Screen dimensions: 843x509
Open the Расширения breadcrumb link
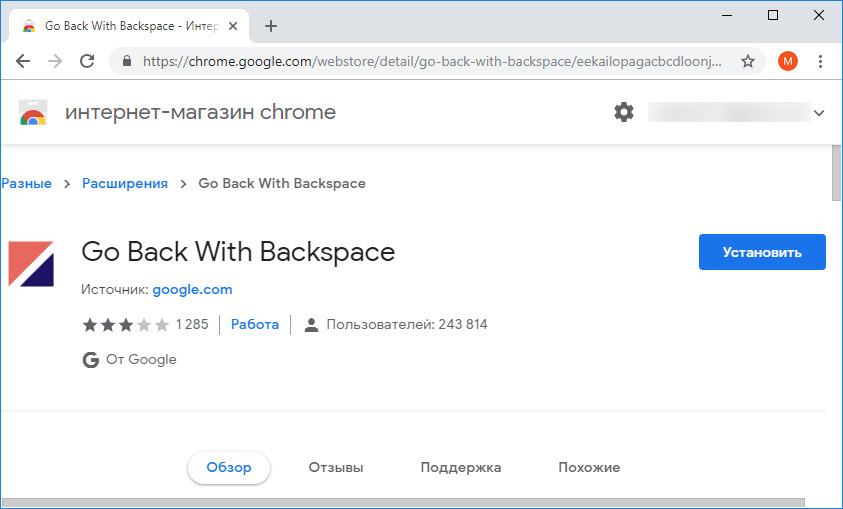tap(125, 183)
